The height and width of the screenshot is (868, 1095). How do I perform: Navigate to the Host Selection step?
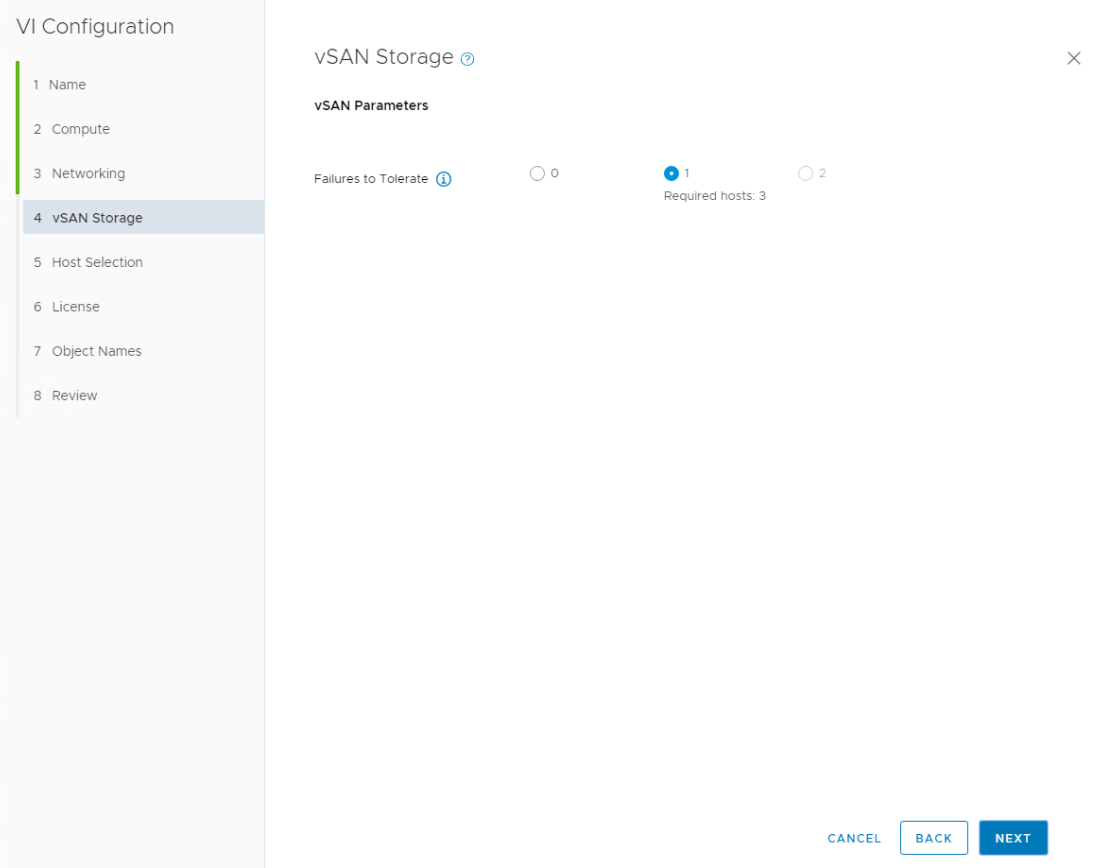point(97,262)
